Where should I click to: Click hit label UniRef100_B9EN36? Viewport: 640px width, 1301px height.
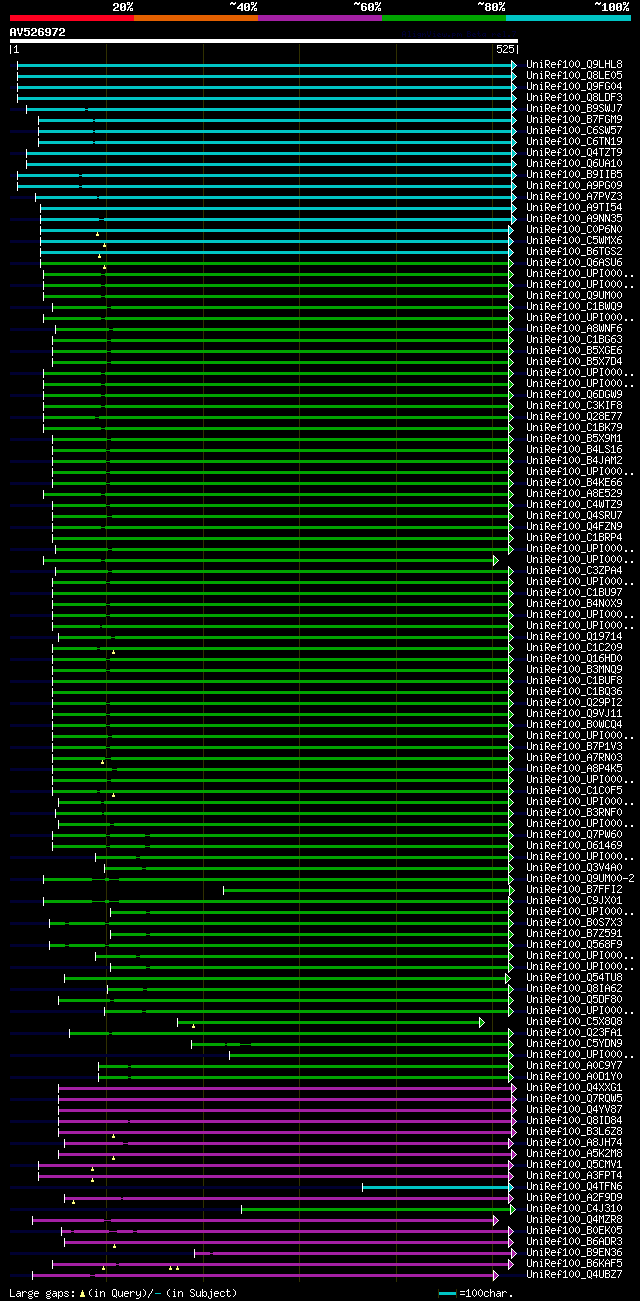pos(574,1253)
